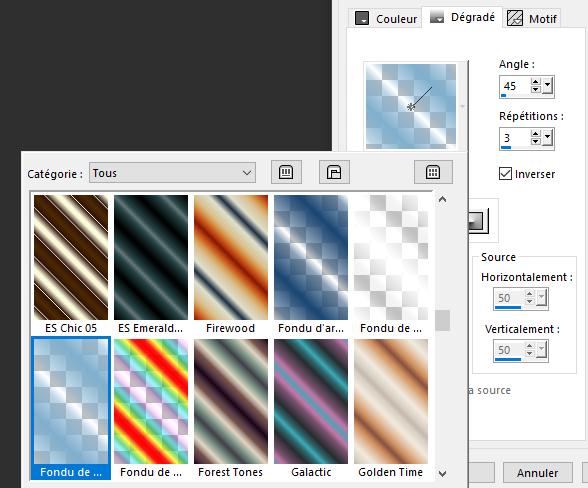
Task: Toggle the Inverser checkbox
Action: (505, 174)
